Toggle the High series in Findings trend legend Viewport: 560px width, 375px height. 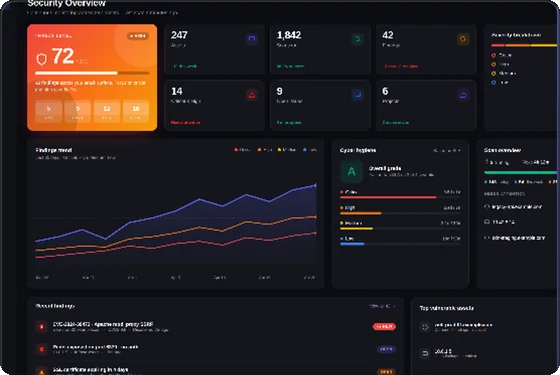tap(265, 150)
